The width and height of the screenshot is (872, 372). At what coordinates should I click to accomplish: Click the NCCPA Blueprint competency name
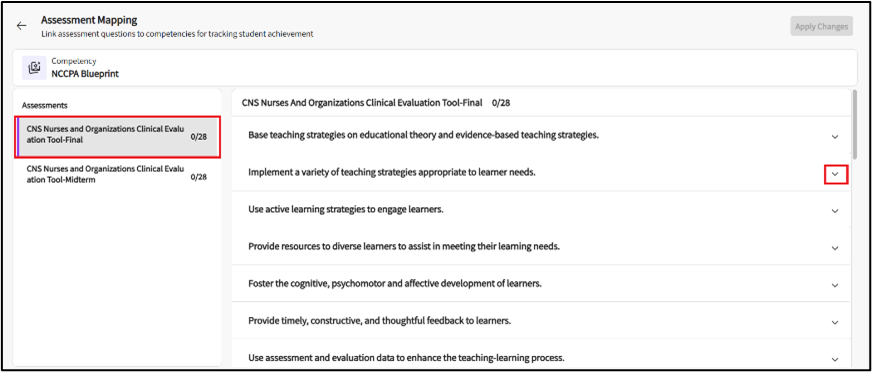[85, 73]
